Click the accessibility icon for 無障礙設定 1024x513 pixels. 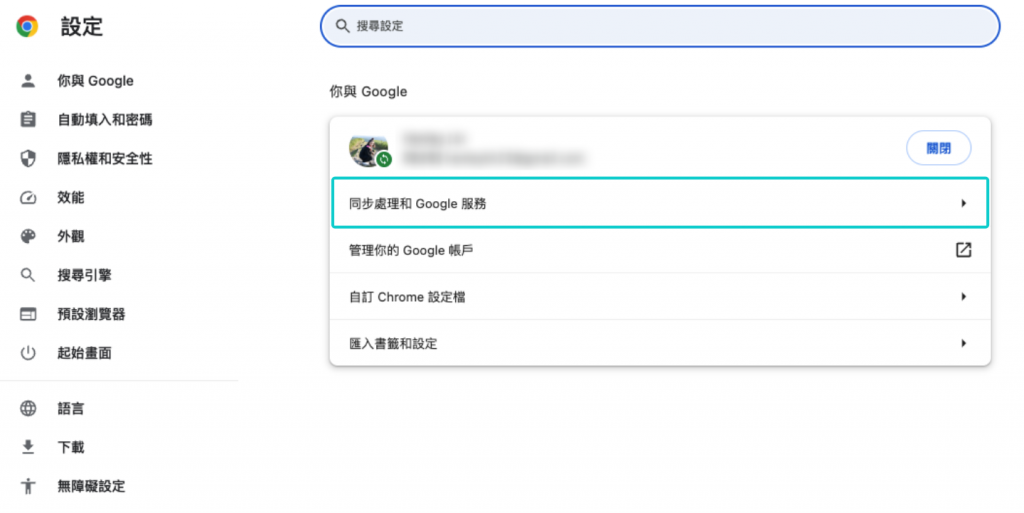pos(28,486)
